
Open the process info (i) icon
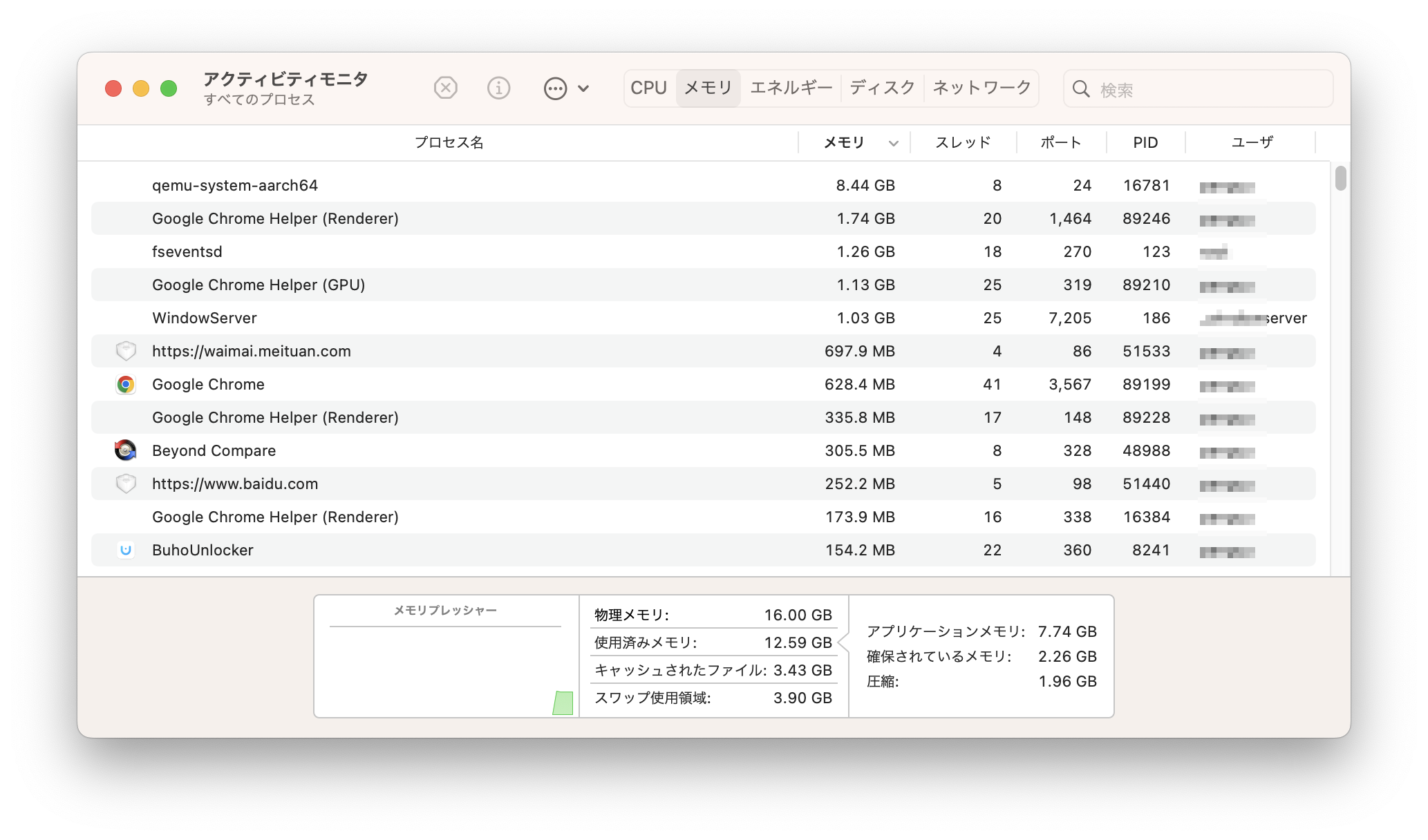click(498, 88)
